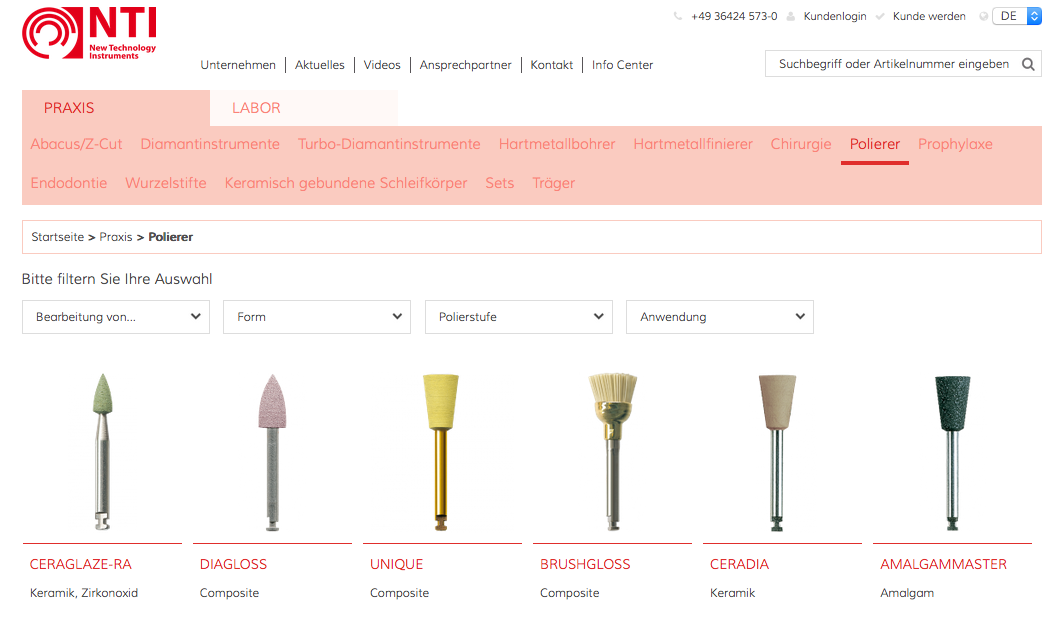Click the Keramik text under CERADIA

[x=732, y=593]
